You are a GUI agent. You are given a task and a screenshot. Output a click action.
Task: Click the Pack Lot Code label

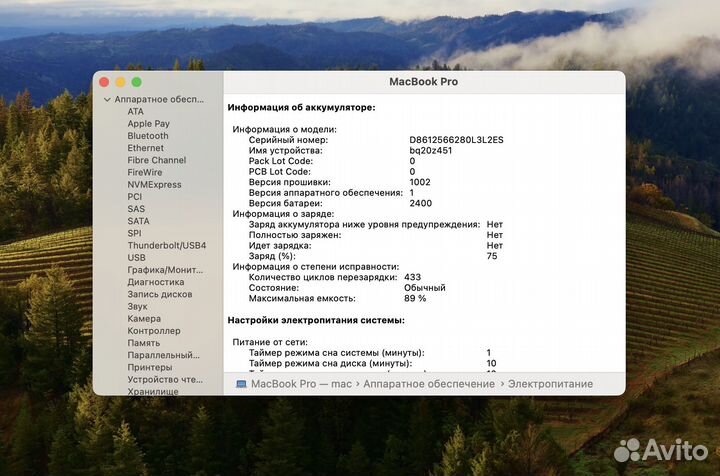point(281,161)
